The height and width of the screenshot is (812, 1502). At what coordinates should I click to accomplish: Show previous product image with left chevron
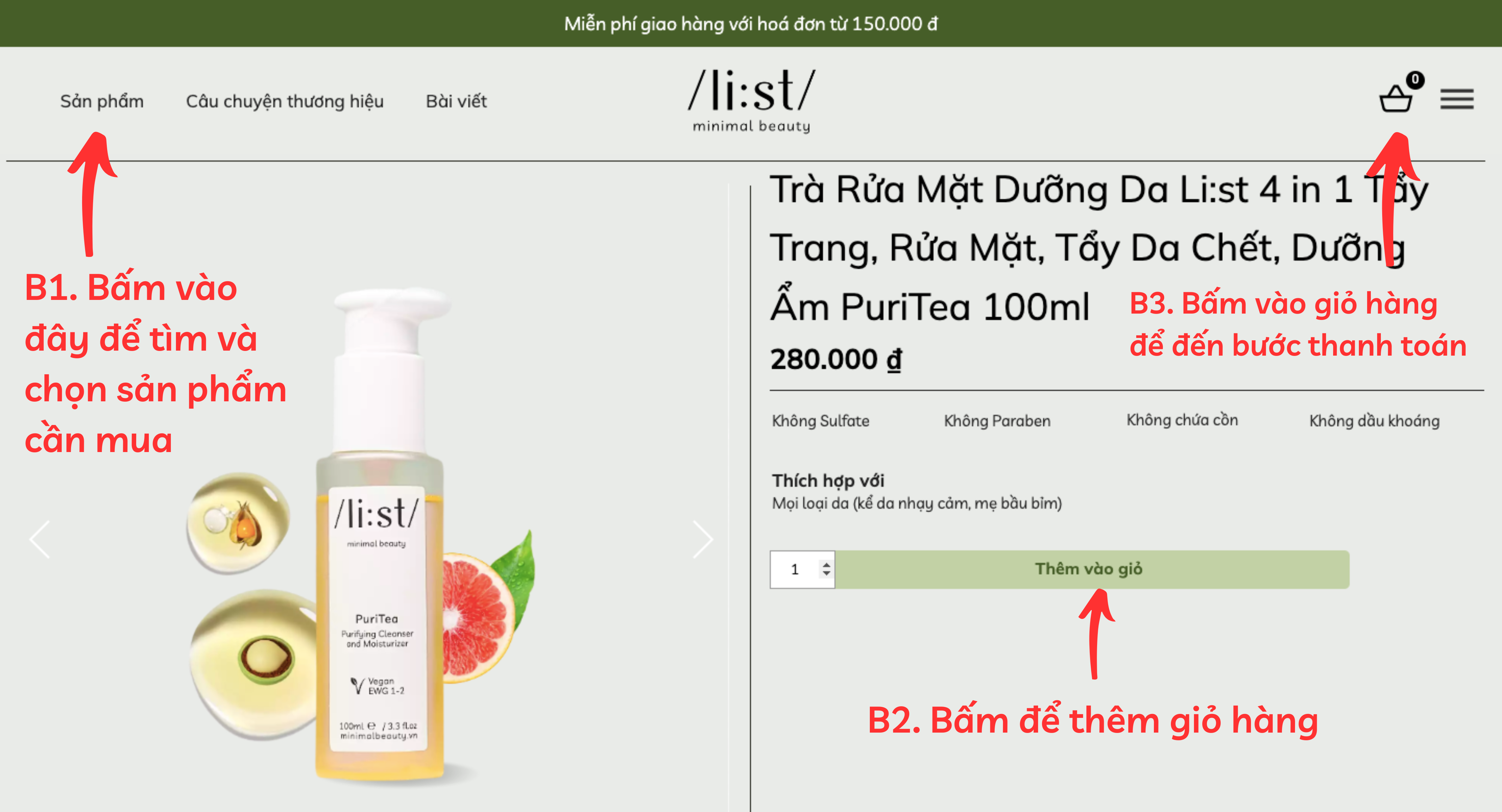40,539
